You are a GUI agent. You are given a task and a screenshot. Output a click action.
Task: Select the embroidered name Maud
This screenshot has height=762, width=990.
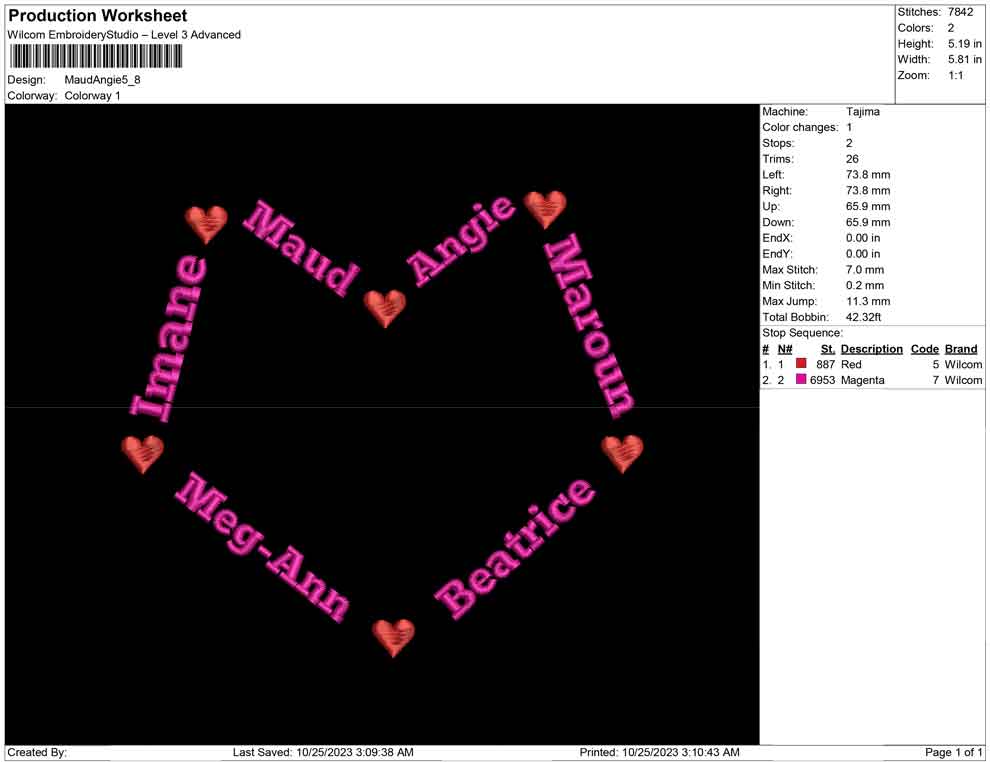coord(301,247)
